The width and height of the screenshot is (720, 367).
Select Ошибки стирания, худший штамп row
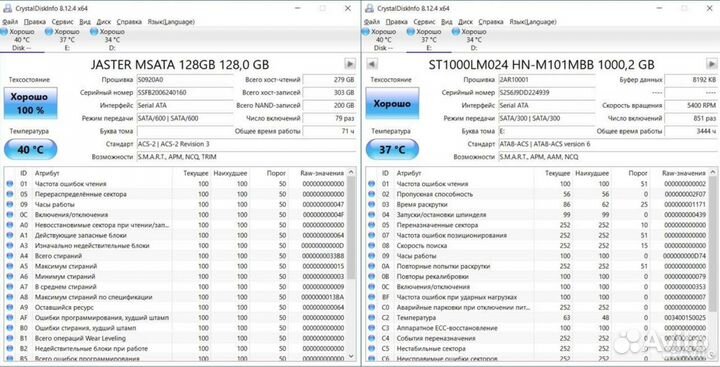(x=175, y=328)
